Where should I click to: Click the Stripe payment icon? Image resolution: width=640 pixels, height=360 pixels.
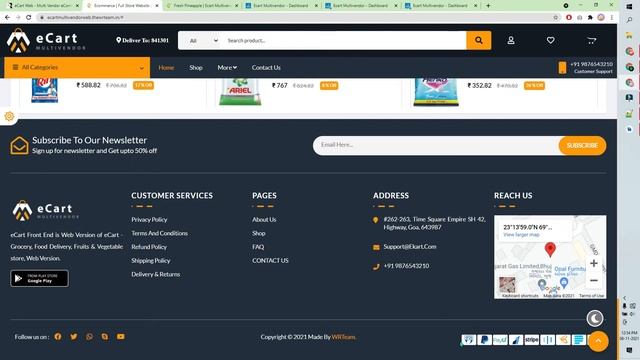[x=531, y=340]
